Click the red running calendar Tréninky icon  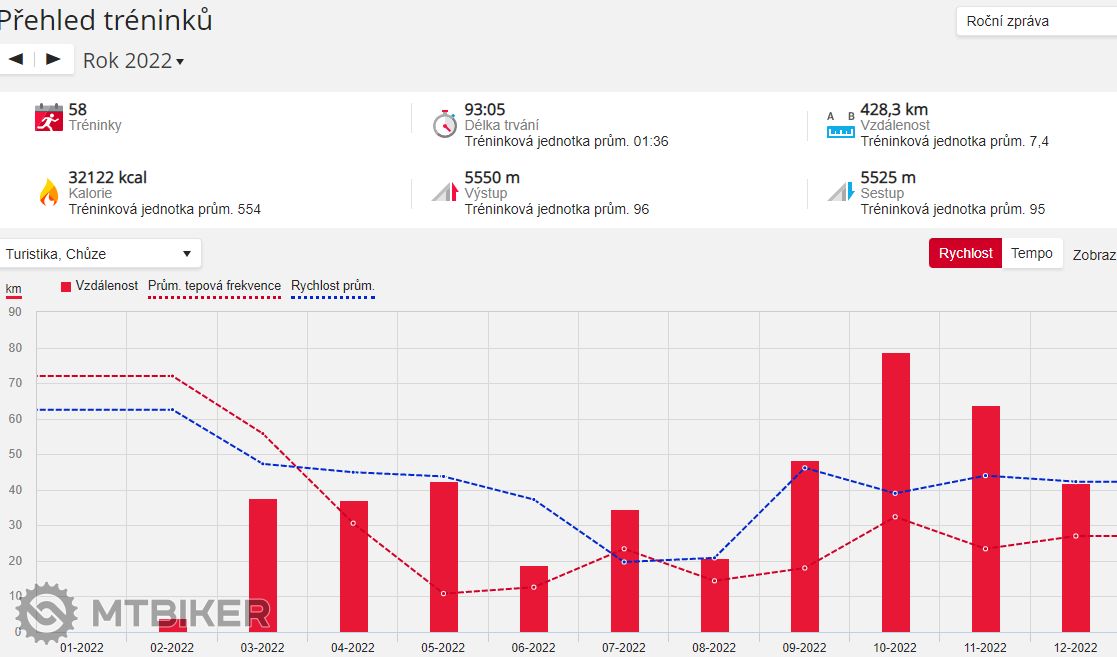48,118
